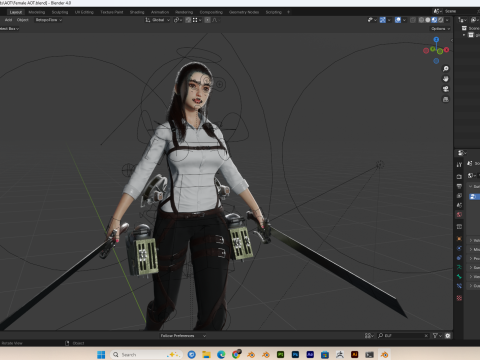The width and height of the screenshot is (480, 360).
Task: Switch to material preview shading
Action: [434, 20]
